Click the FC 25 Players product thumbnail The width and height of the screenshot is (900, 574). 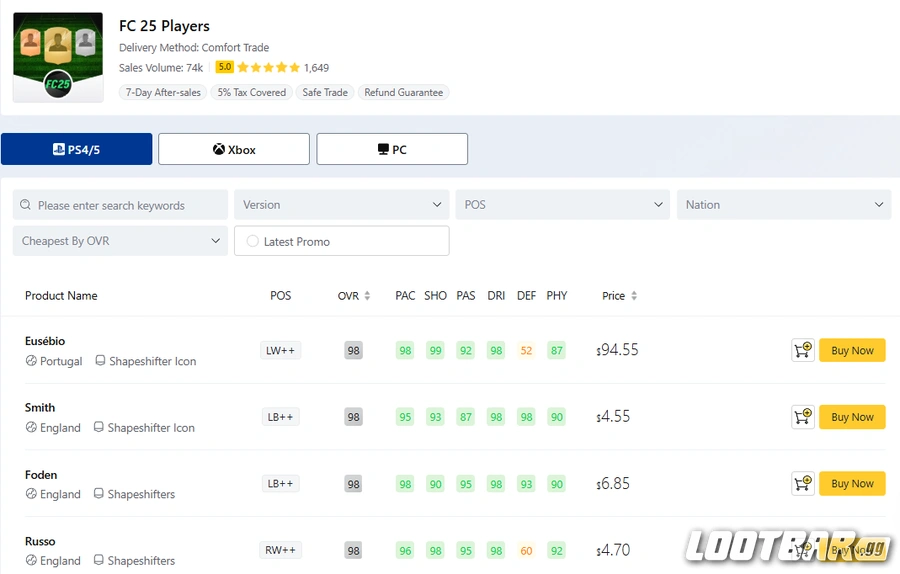[x=58, y=57]
